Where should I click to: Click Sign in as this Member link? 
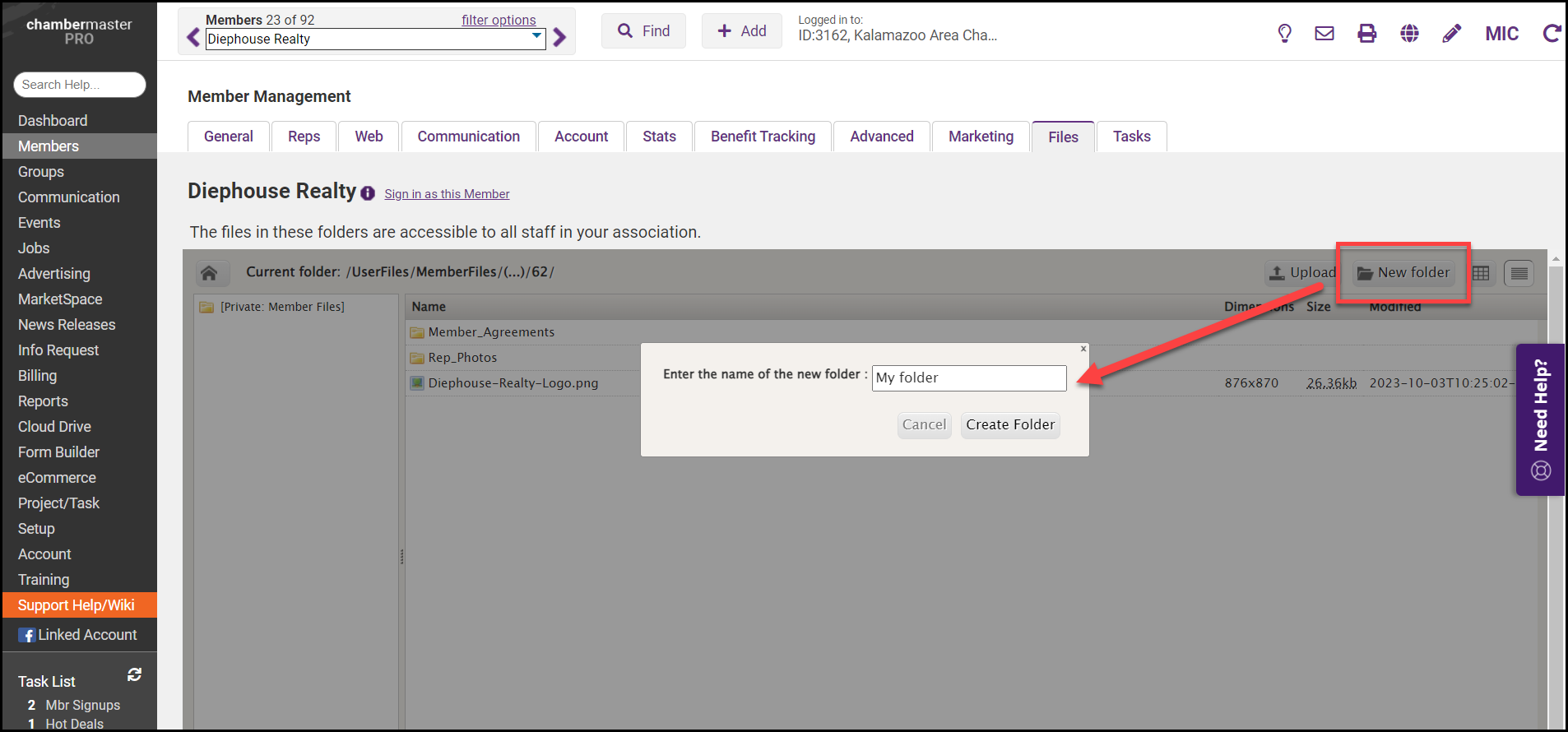pos(447,194)
